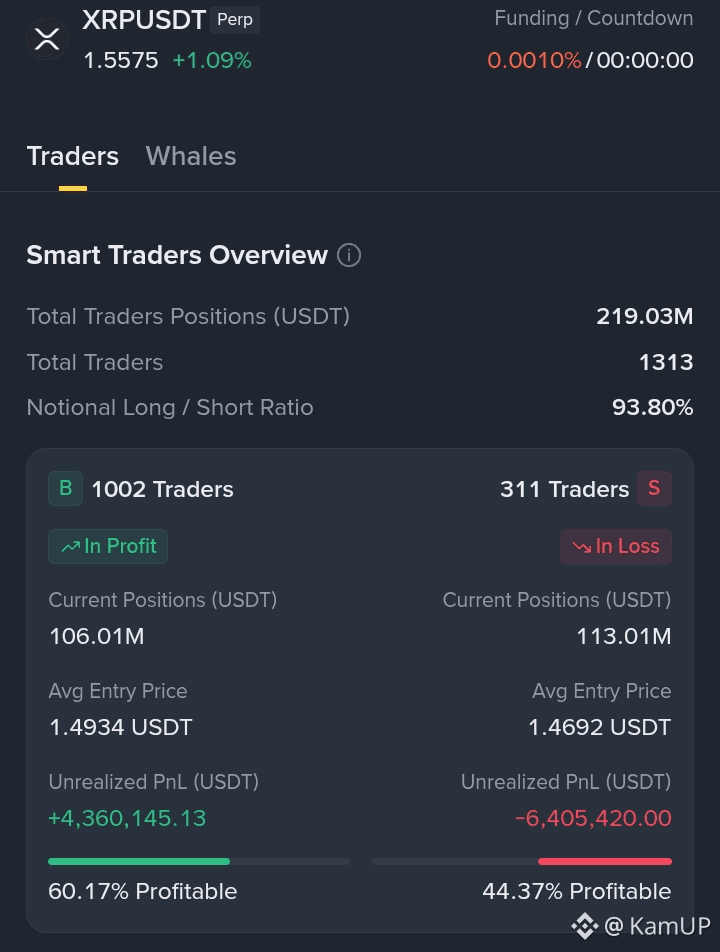This screenshot has width=720, height=952.
Task: Open the XRPUSDT pair title
Action: click(x=144, y=20)
